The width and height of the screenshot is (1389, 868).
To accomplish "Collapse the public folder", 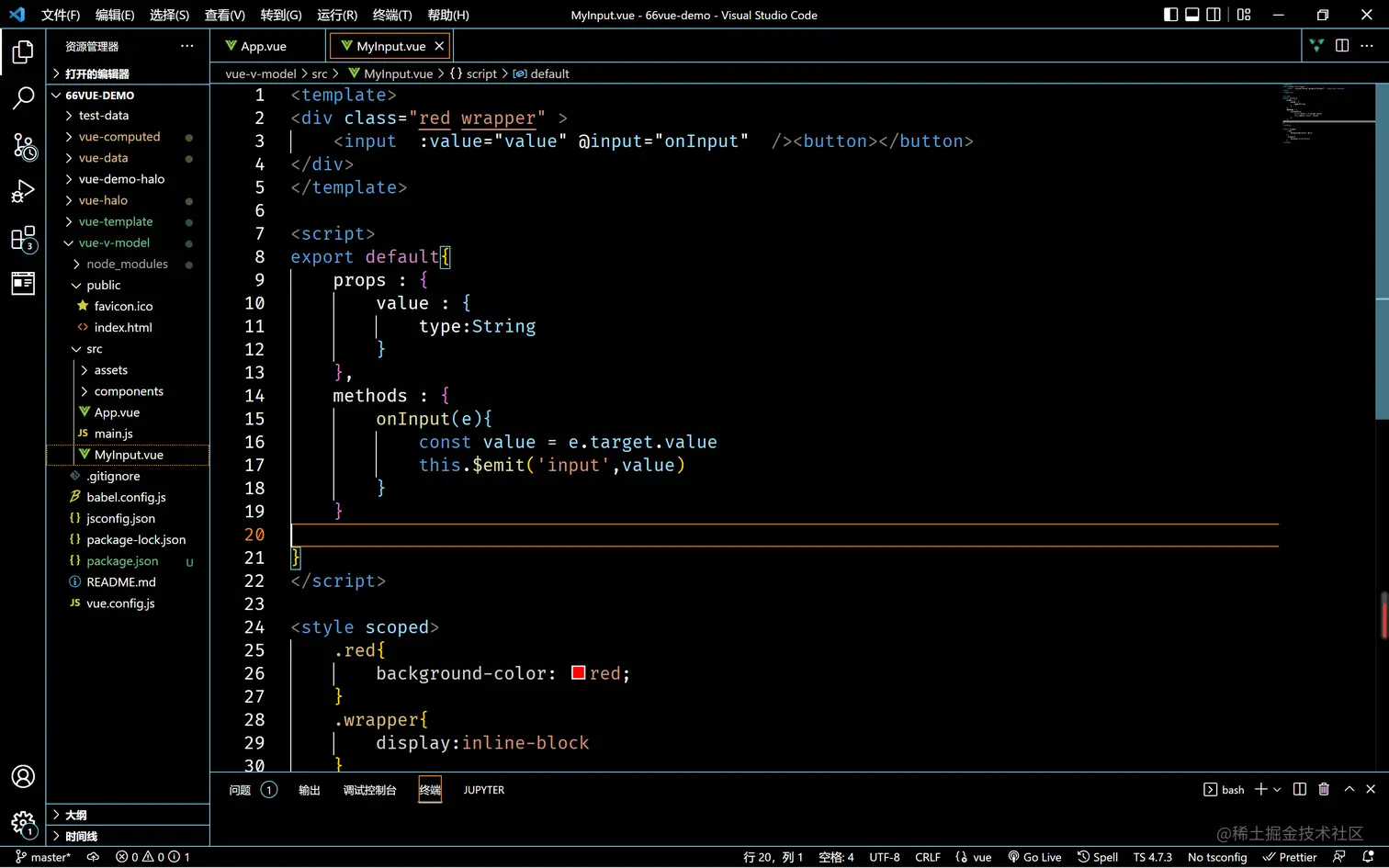I will (x=129, y=285).
